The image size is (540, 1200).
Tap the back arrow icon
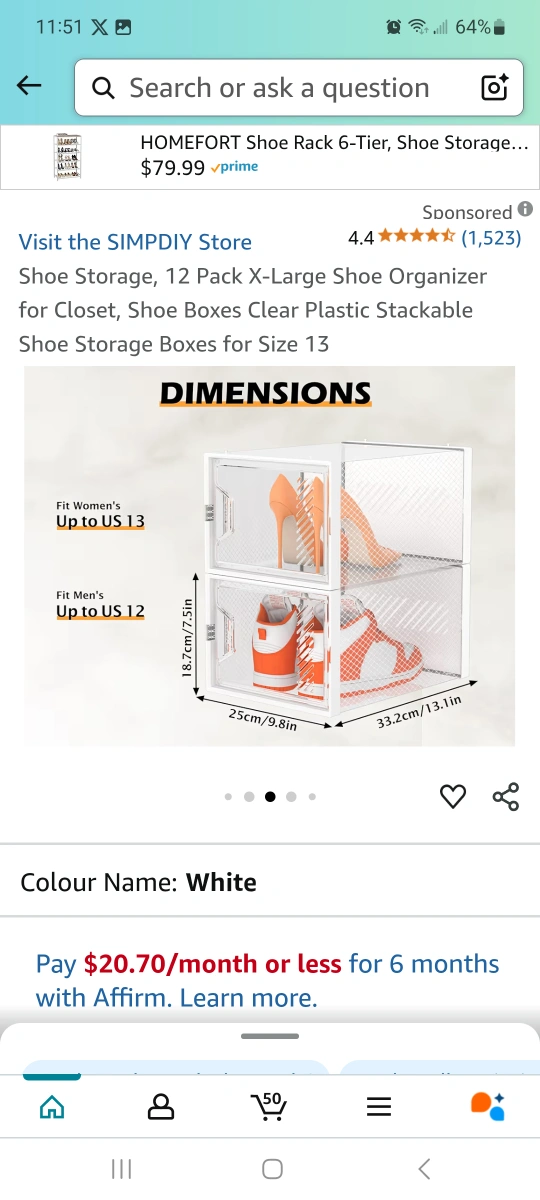tap(30, 86)
